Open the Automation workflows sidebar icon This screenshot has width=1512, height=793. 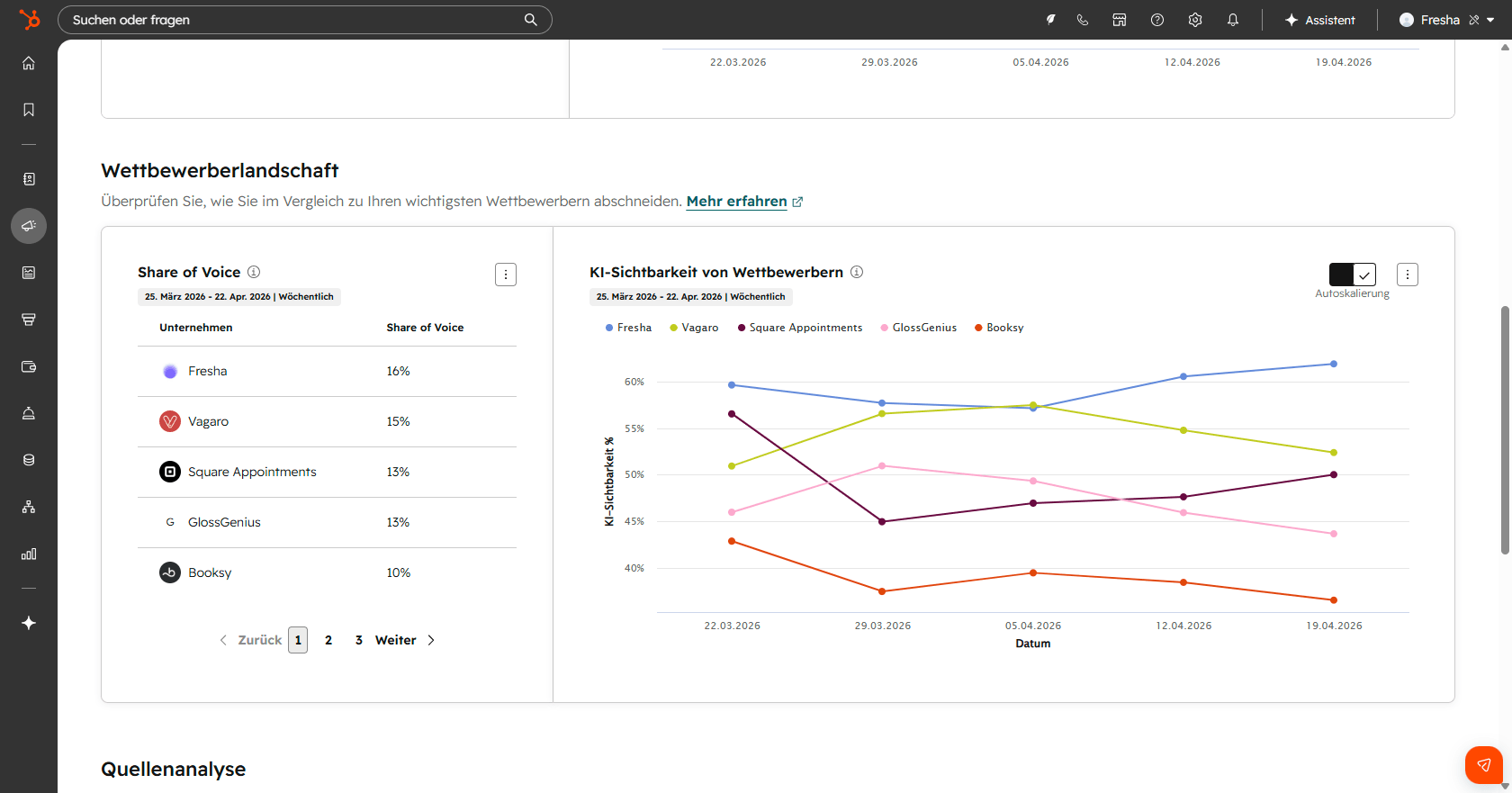[29, 507]
